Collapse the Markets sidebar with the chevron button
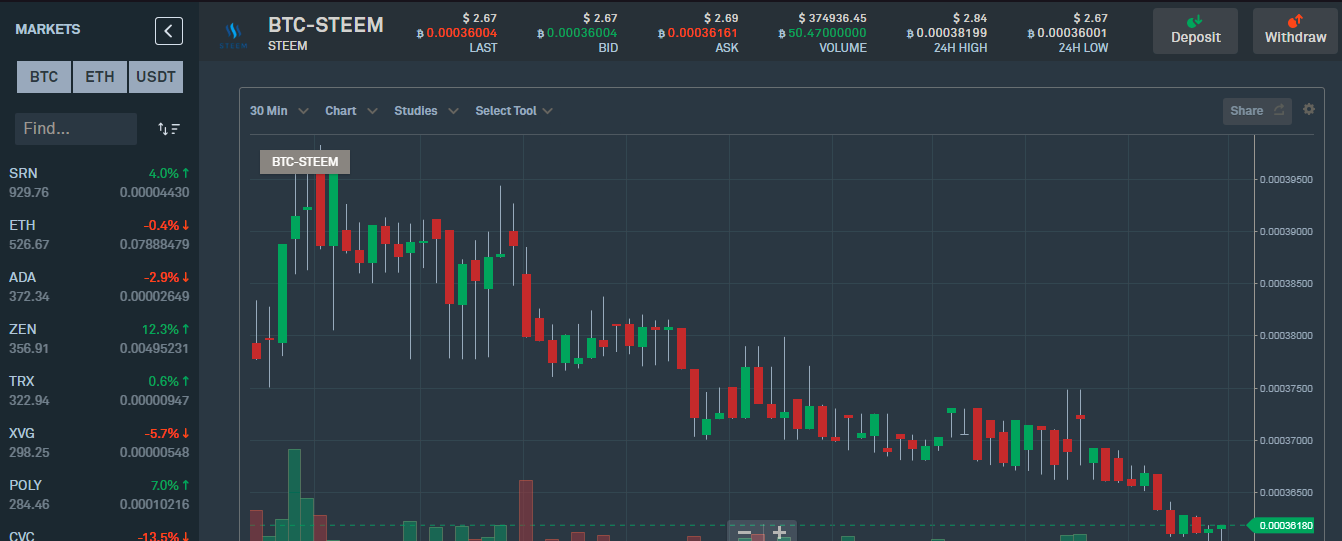 [x=169, y=31]
